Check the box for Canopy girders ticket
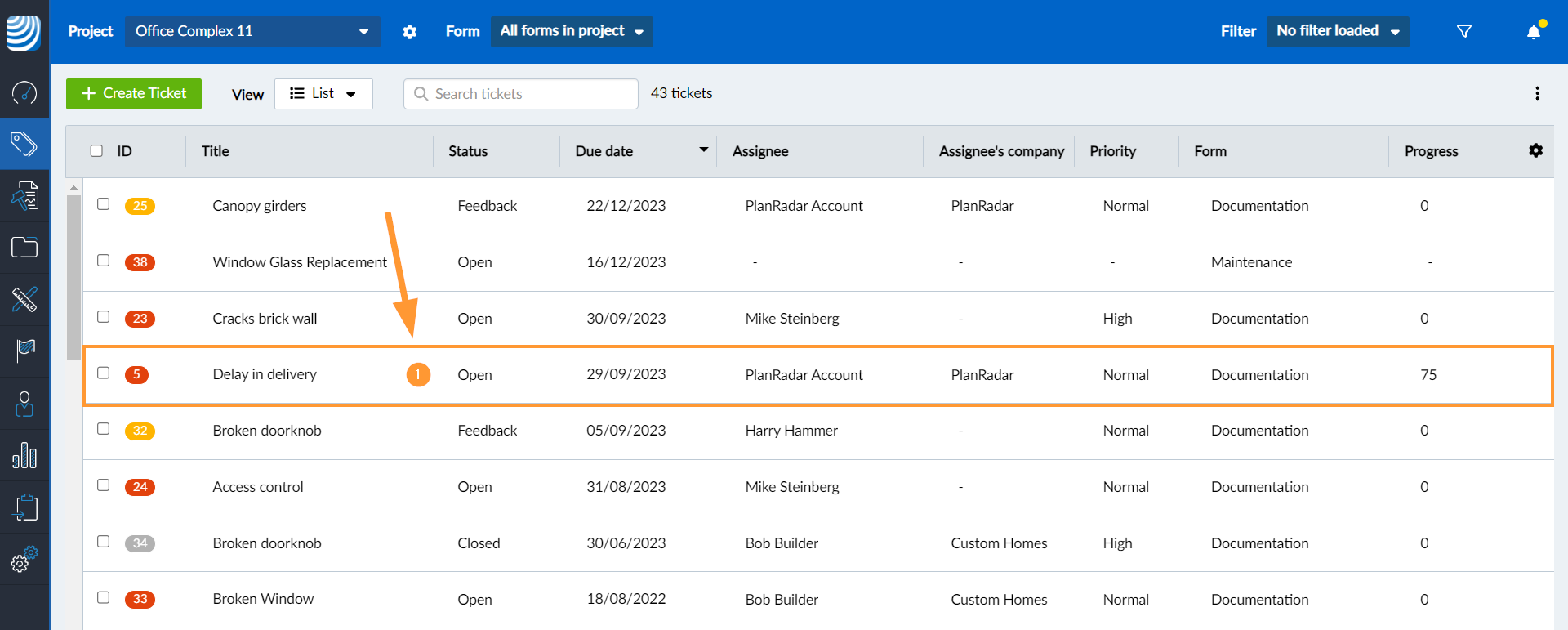The width and height of the screenshot is (1568, 630). coord(104,204)
